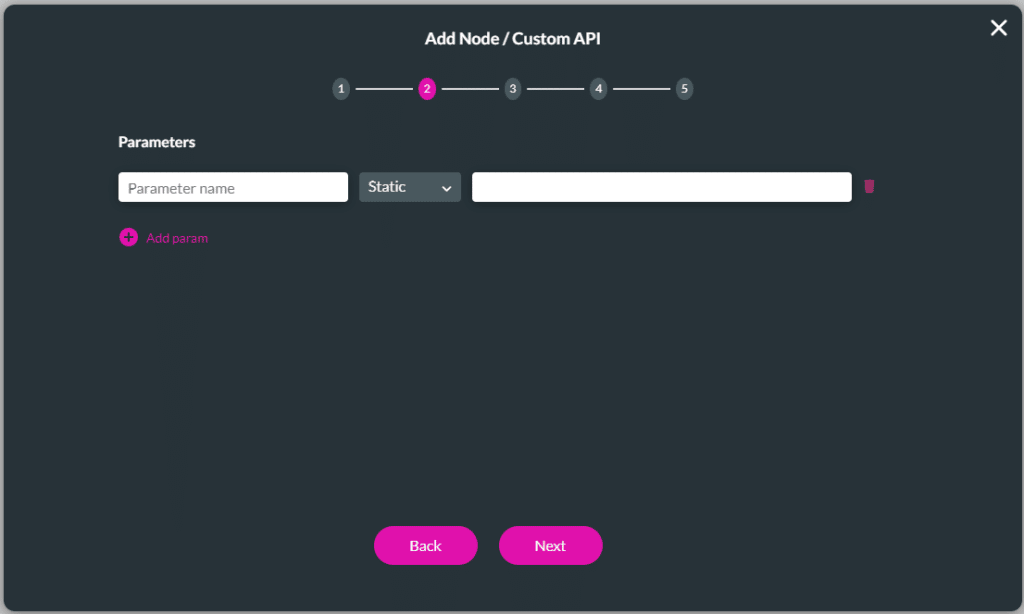This screenshot has height=614, width=1024.
Task: Close the Add Node / Custom API dialog
Action: 997,27
